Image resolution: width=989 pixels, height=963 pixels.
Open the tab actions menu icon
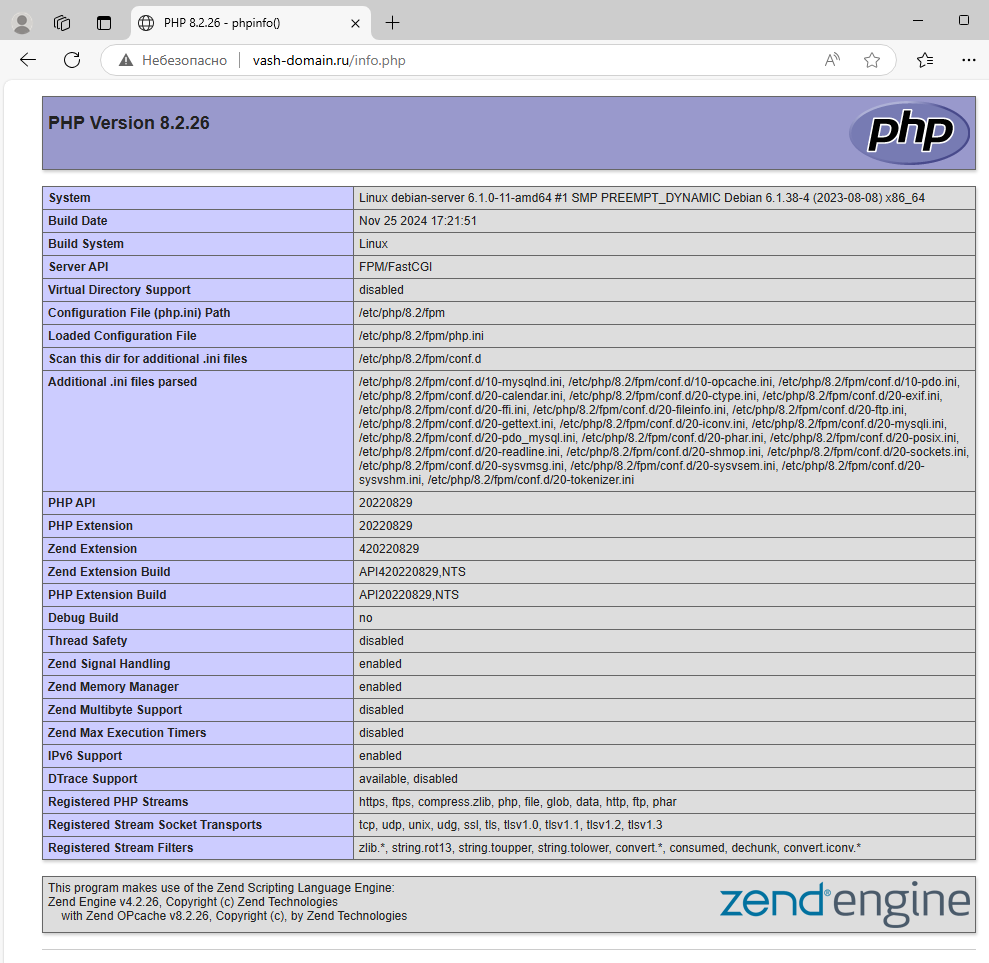coord(103,23)
